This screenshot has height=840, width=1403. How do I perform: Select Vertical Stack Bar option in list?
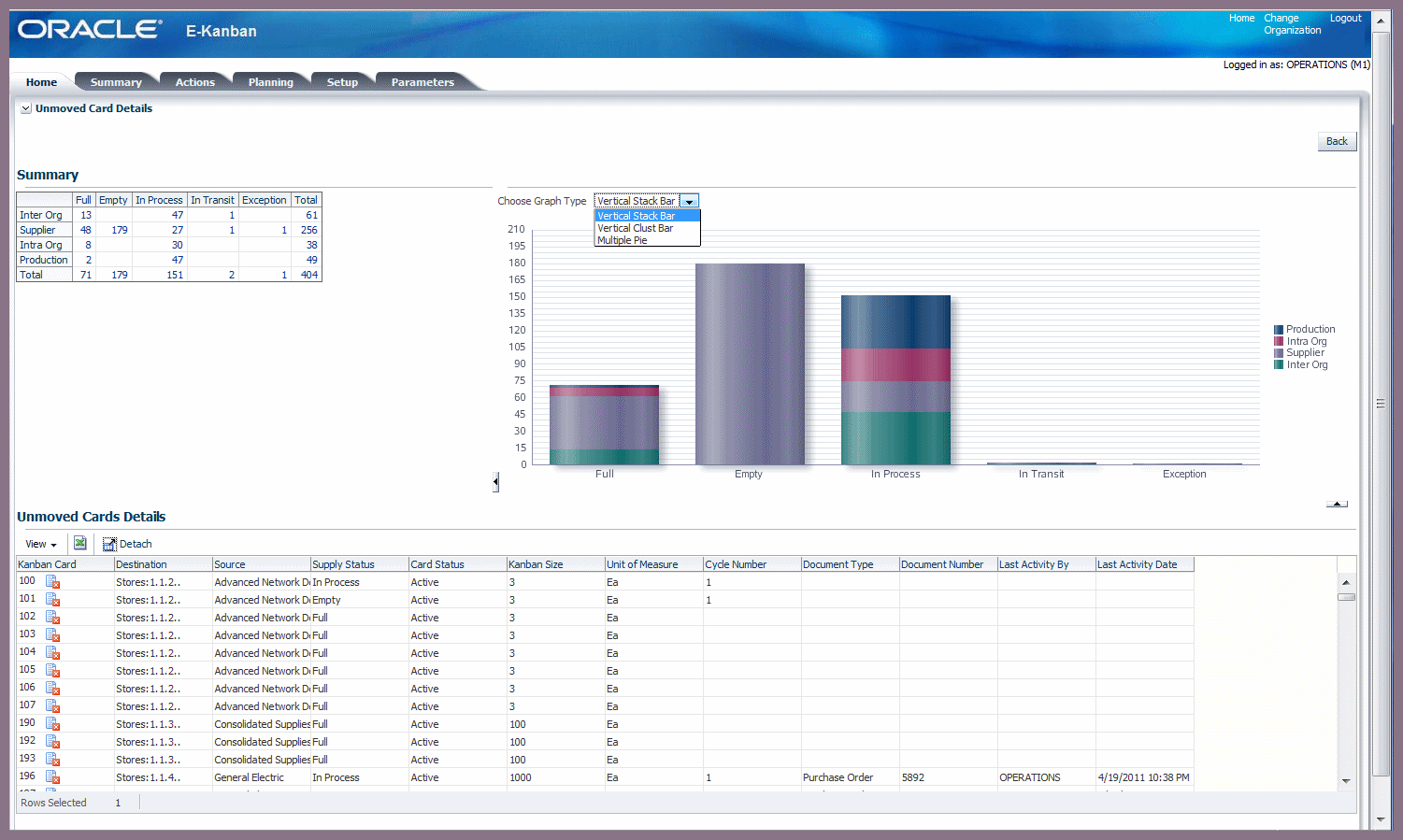[x=647, y=216]
